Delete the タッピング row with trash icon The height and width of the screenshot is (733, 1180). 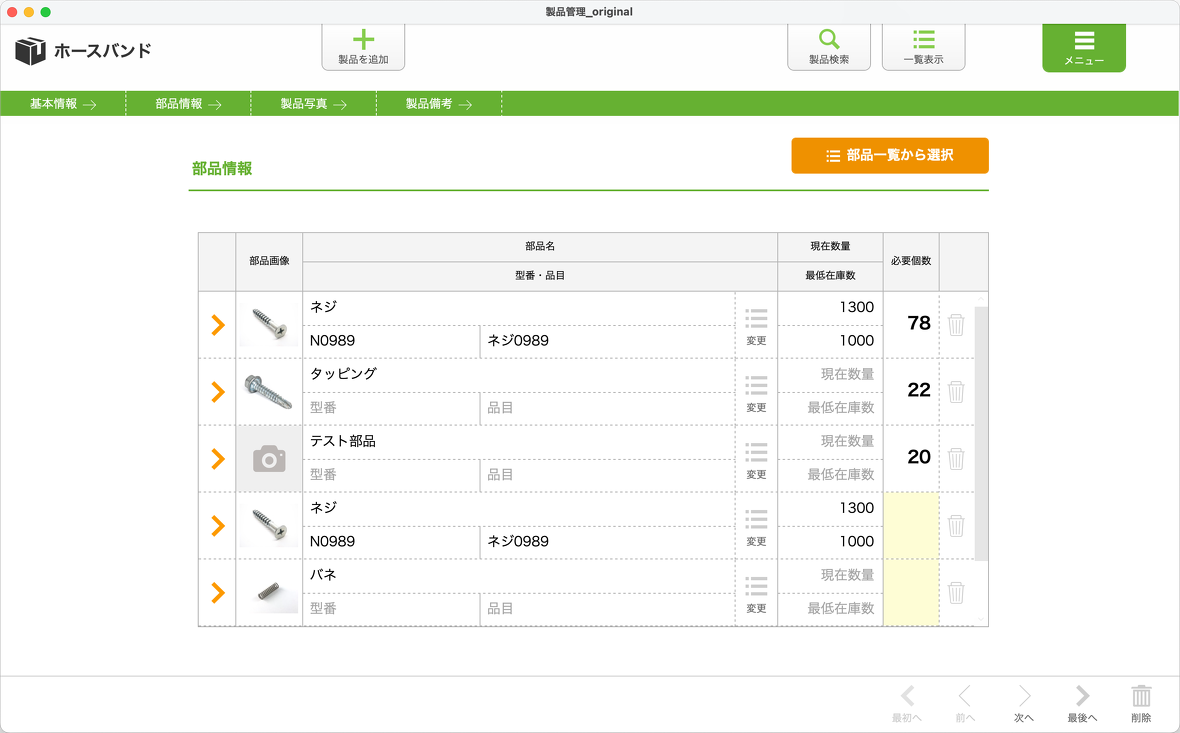[956, 391]
